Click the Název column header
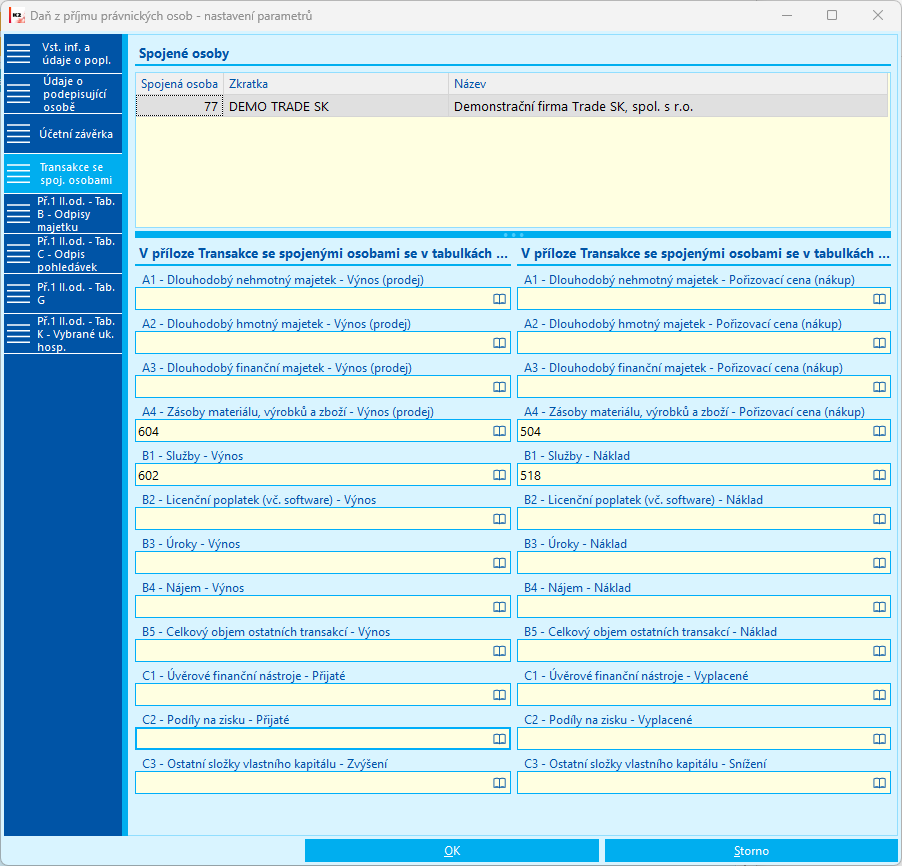Screen dimensions: 902x866 [668, 84]
